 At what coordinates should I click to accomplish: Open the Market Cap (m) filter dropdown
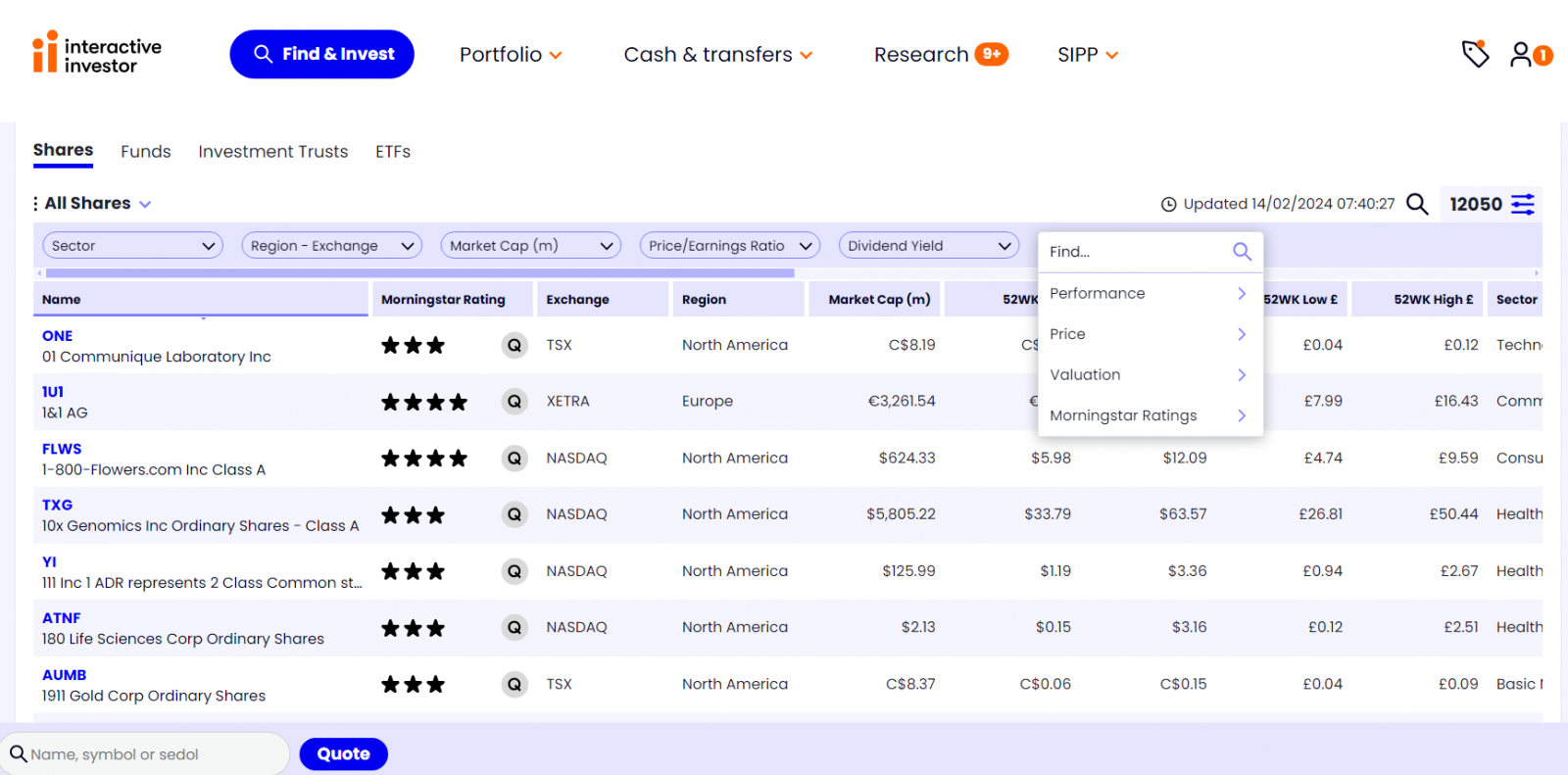point(531,246)
